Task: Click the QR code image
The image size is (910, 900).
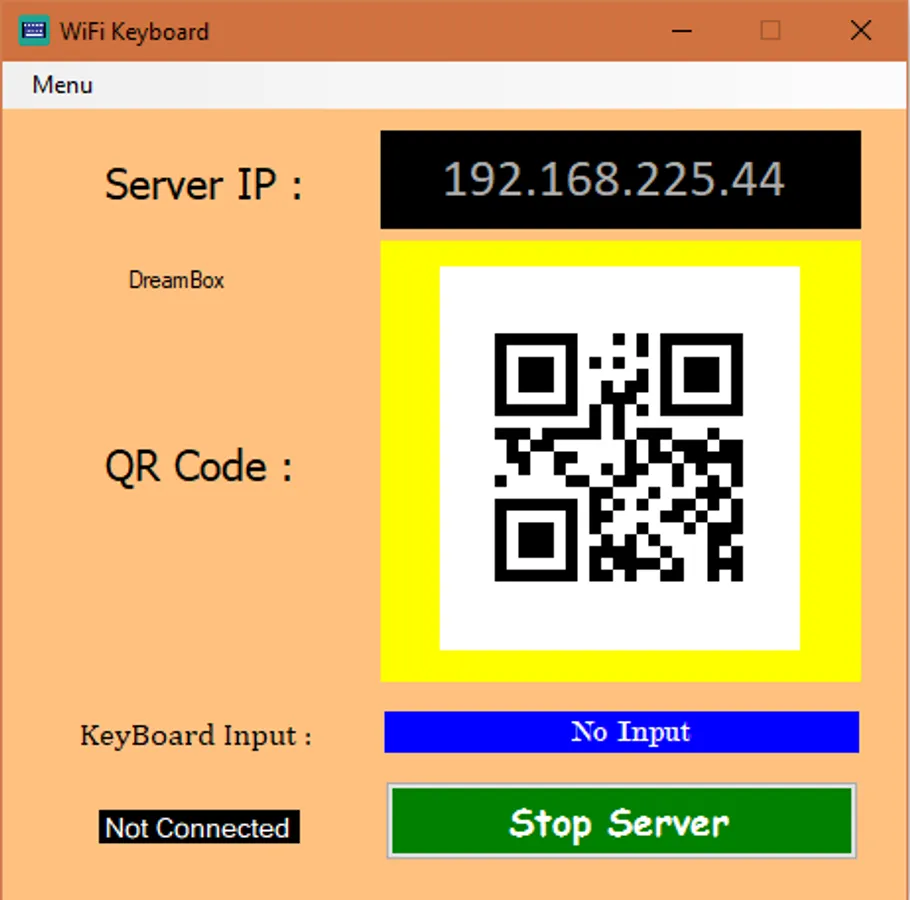Action: tap(619, 457)
